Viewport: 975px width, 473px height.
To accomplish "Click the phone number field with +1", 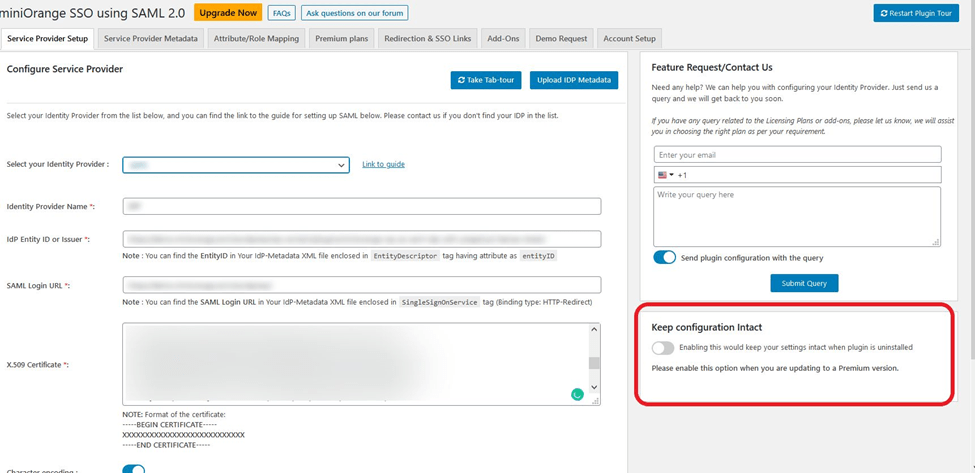I will [x=797, y=175].
